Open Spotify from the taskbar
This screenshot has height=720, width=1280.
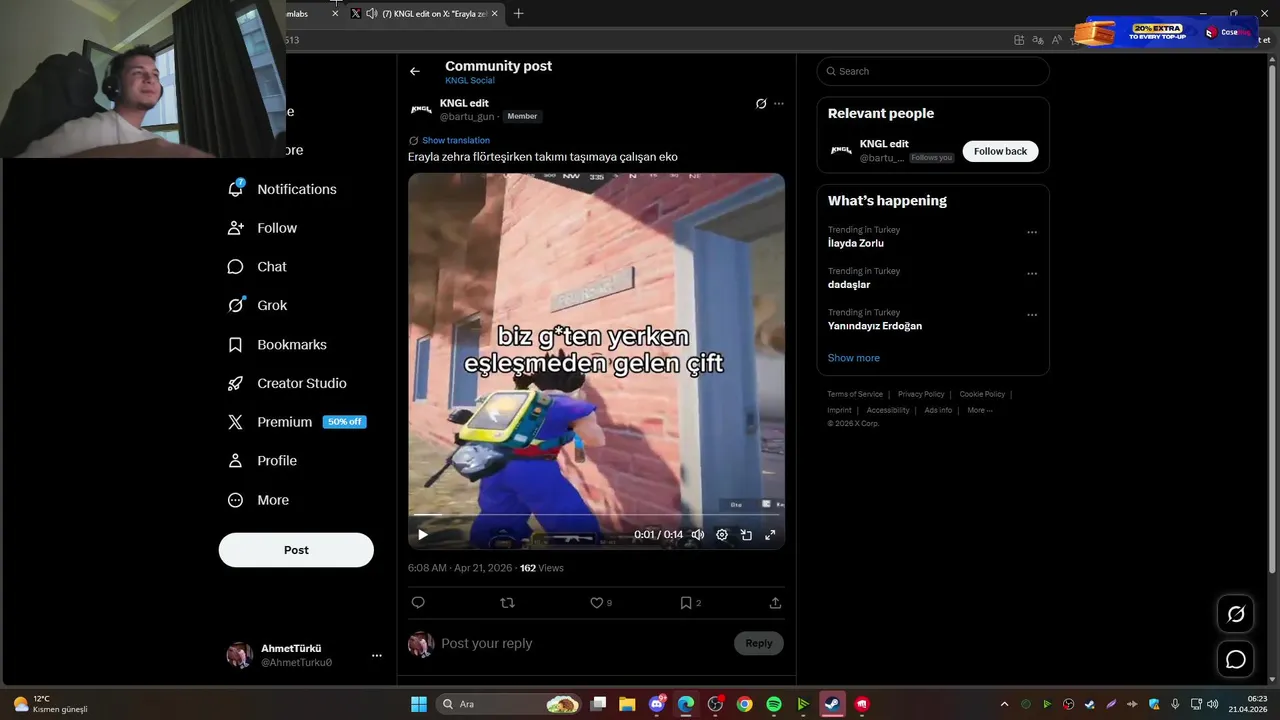pos(774,704)
